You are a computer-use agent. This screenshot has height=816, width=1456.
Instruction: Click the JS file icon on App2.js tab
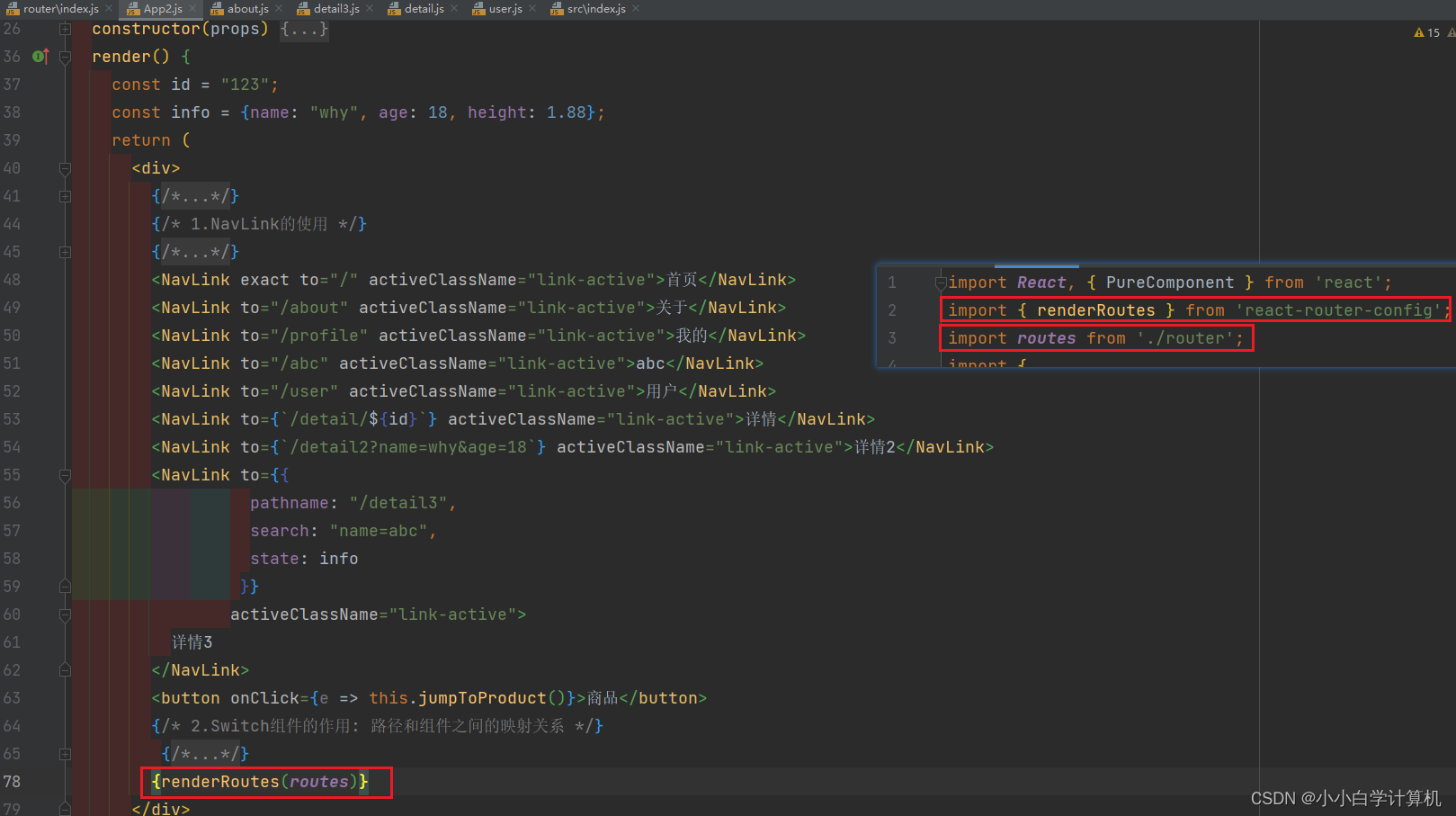pos(133,9)
